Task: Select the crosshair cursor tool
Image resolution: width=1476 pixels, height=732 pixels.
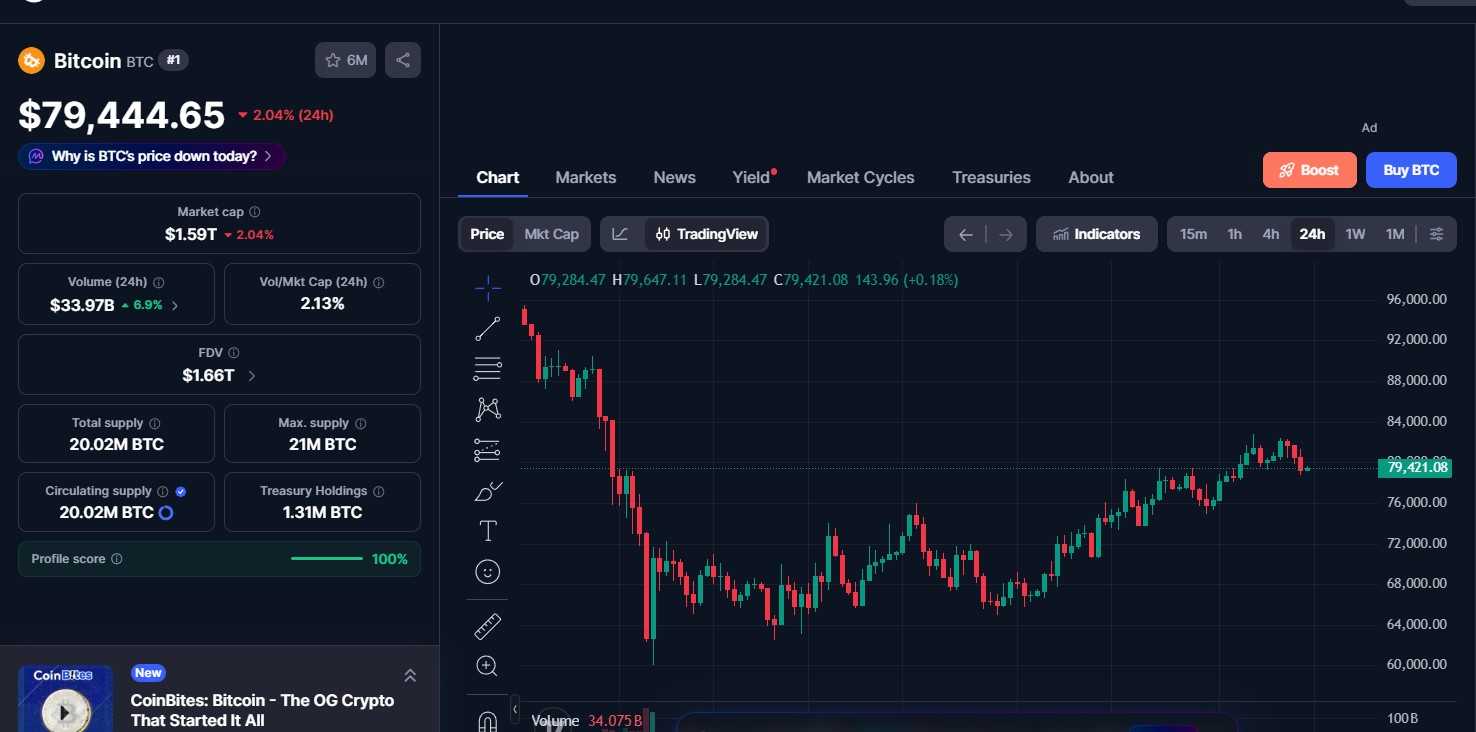Action: [x=488, y=288]
